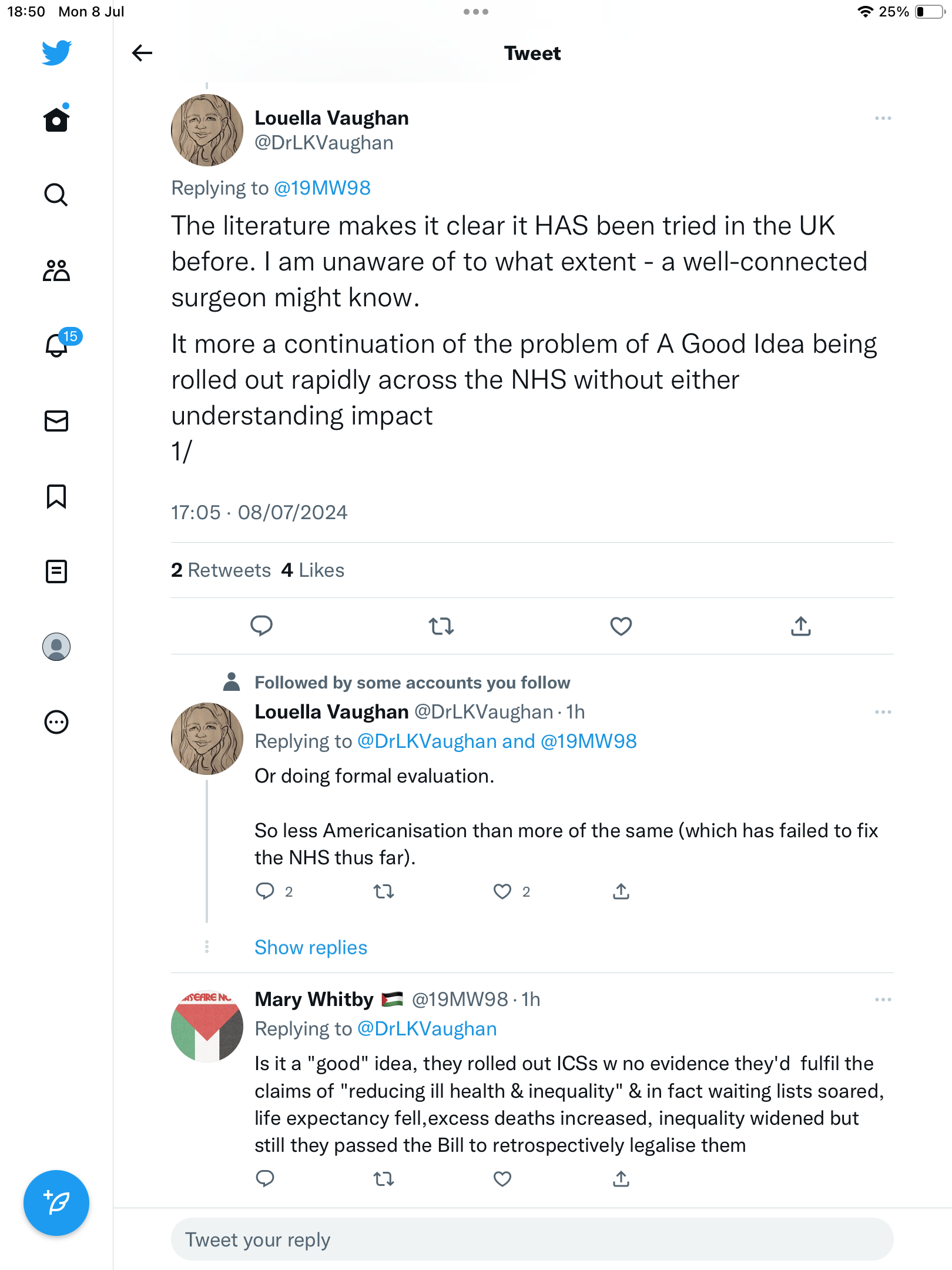
Task: Open more options on Mary Whitby's reply
Action: tap(883, 1000)
